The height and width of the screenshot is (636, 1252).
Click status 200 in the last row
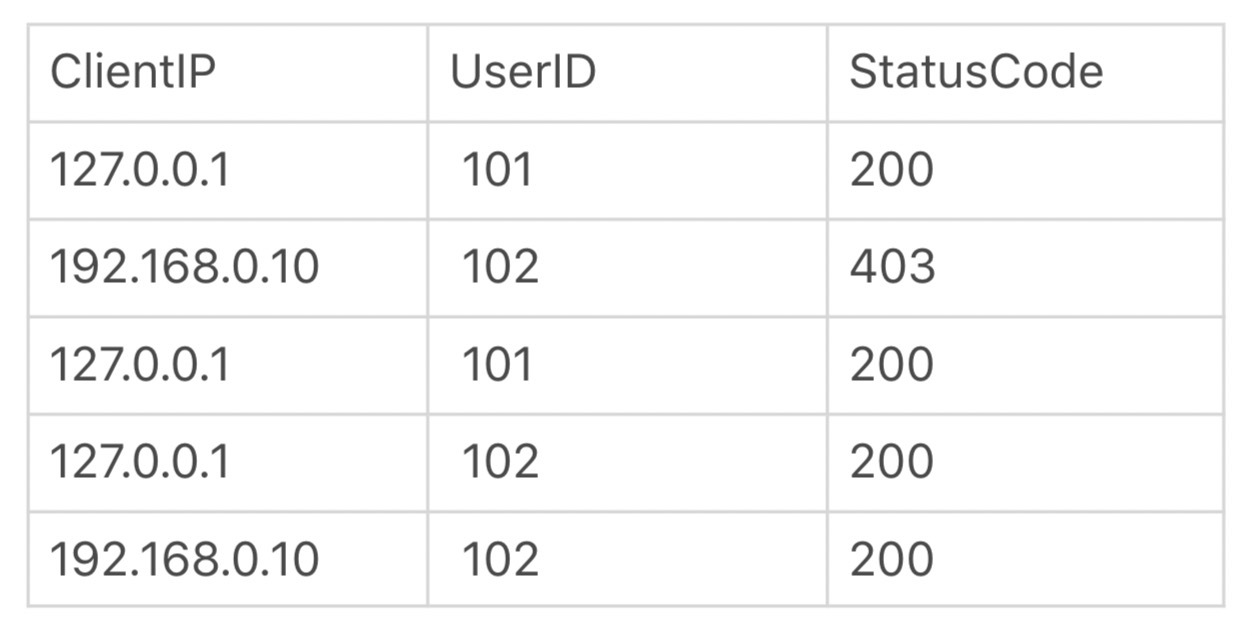click(892, 559)
